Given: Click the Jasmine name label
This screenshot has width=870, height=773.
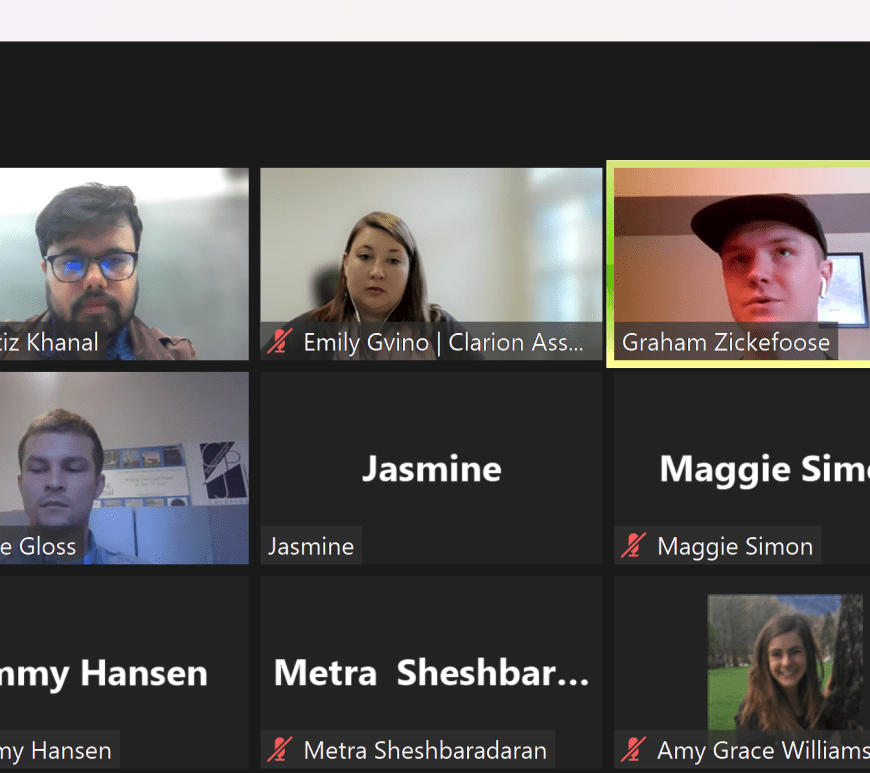Looking at the screenshot, I should point(311,546).
